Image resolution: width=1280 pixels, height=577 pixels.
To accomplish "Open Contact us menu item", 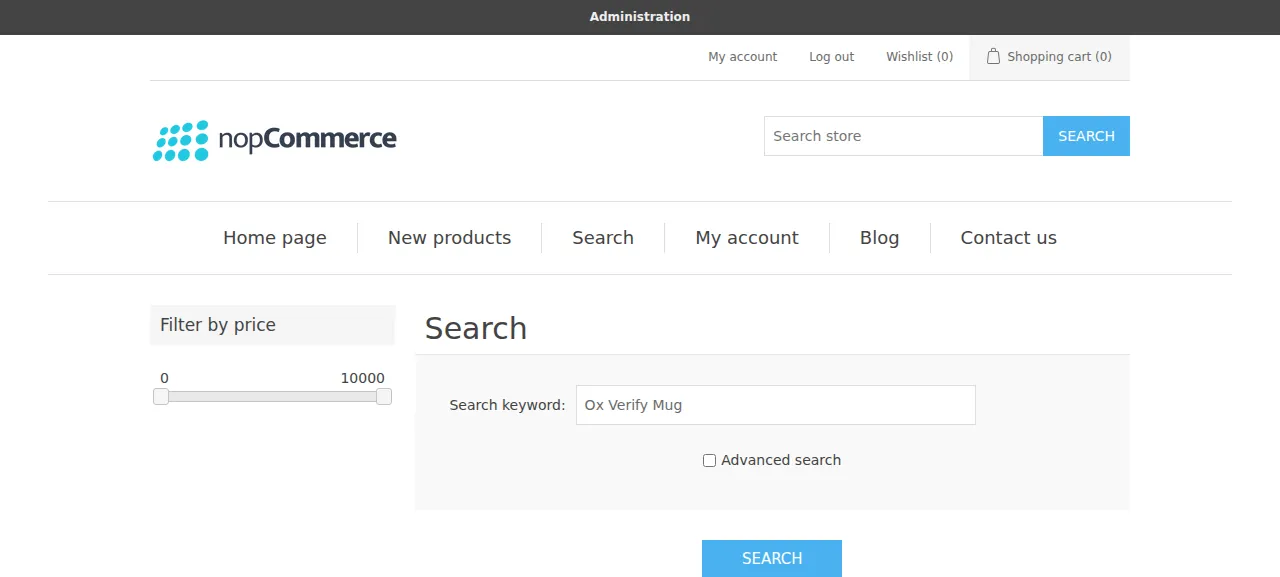I will pyautogui.click(x=1008, y=238).
